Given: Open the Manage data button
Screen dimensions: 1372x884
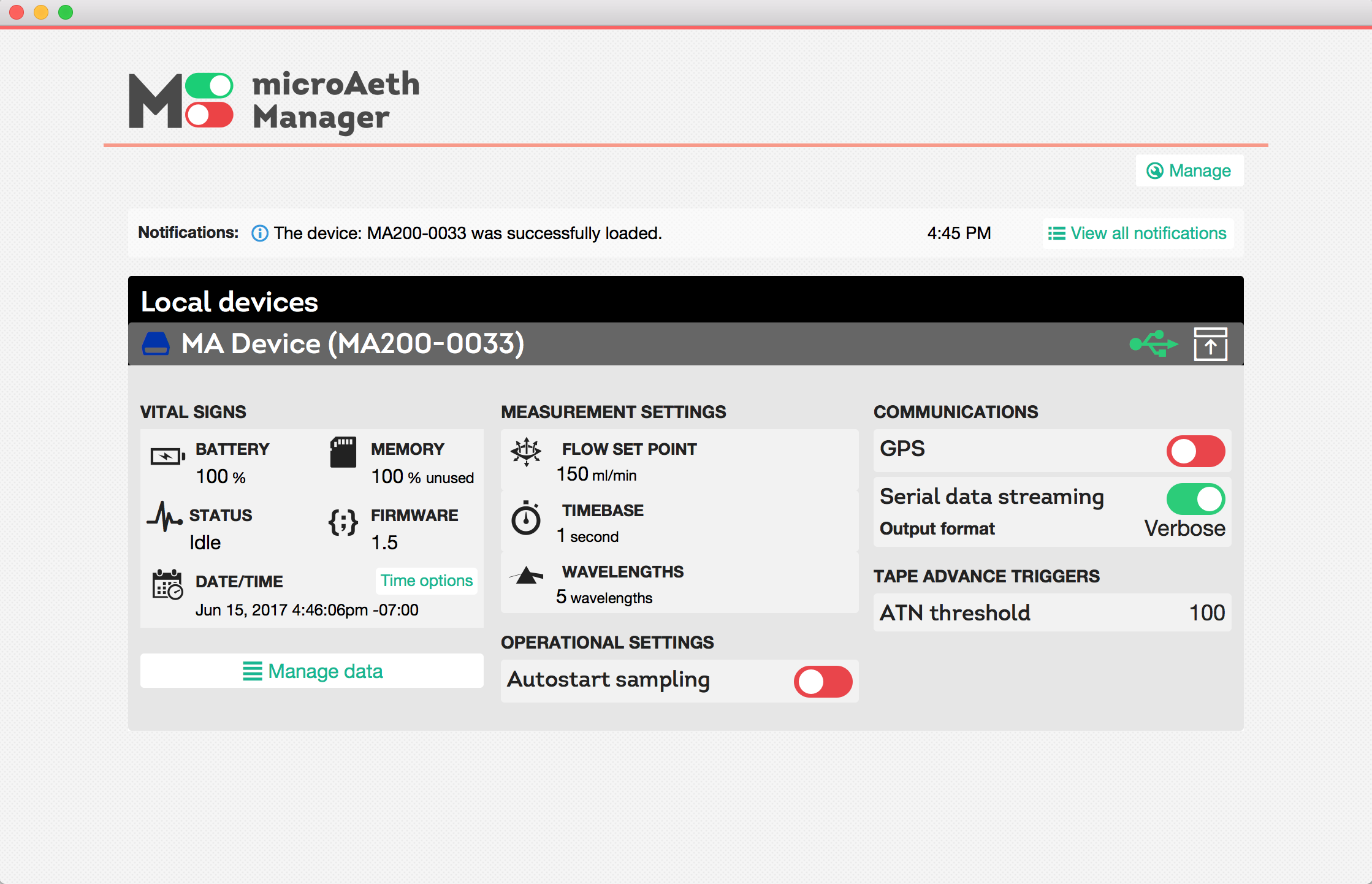Looking at the screenshot, I should coord(312,671).
